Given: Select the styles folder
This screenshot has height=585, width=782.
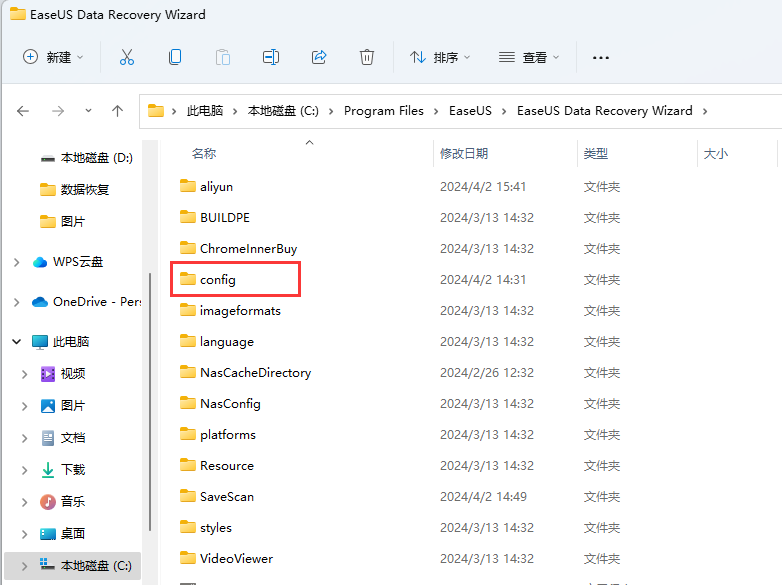Looking at the screenshot, I should [215, 528].
